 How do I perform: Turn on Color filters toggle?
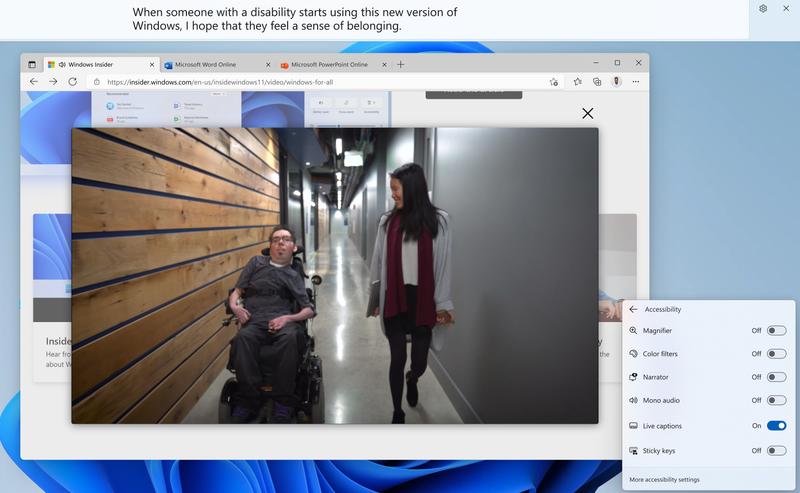click(776, 354)
